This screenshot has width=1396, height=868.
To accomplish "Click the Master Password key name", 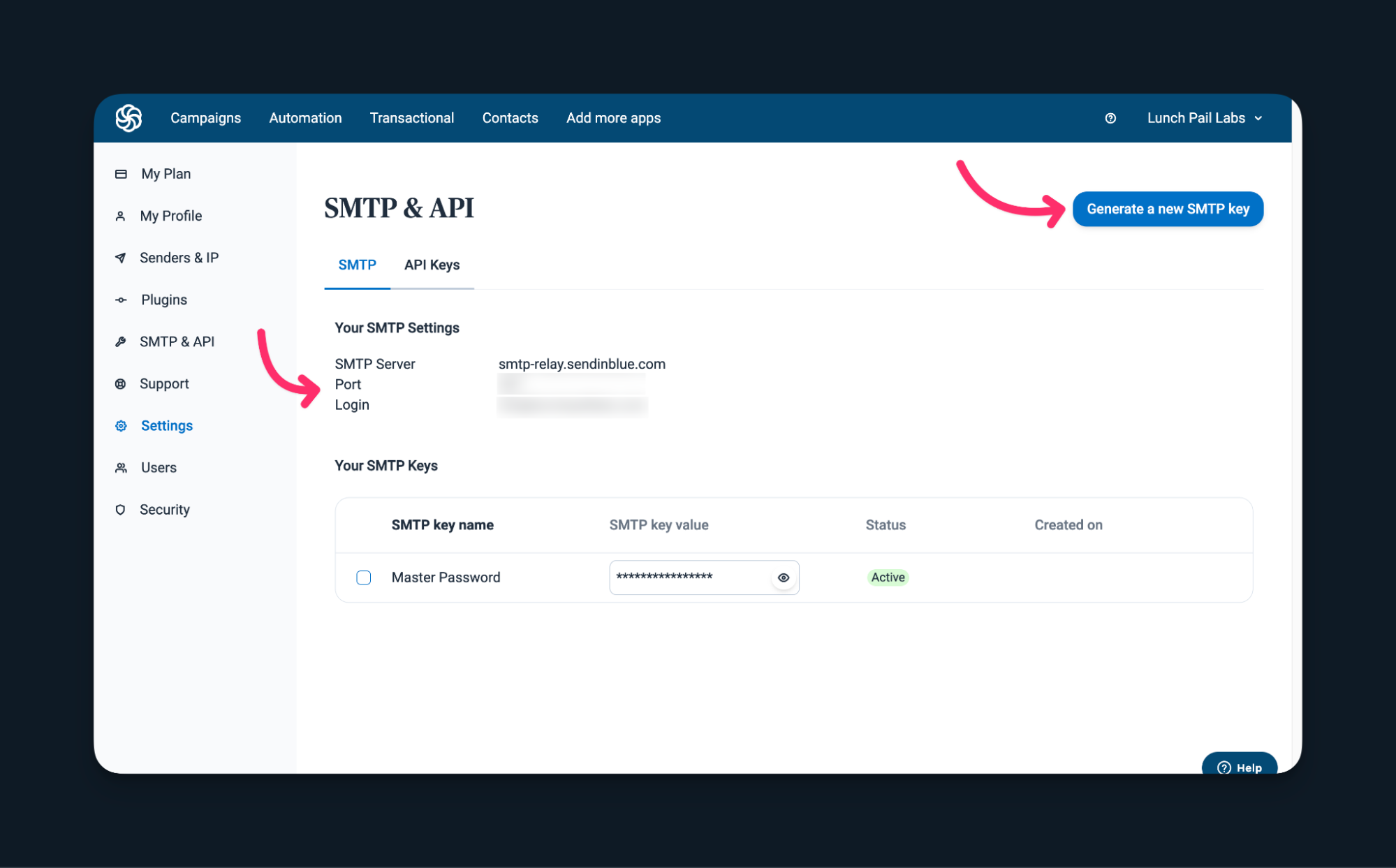I will coord(446,578).
